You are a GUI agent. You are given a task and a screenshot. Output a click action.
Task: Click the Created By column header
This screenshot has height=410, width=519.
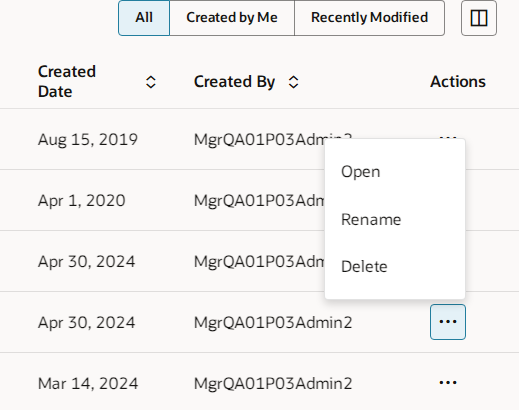pos(235,82)
